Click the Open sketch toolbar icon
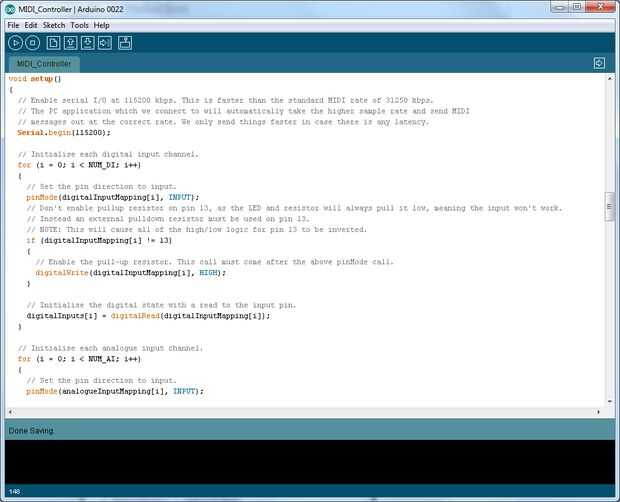Image resolution: width=620 pixels, height=502 pixels. (x=70, y=43)
